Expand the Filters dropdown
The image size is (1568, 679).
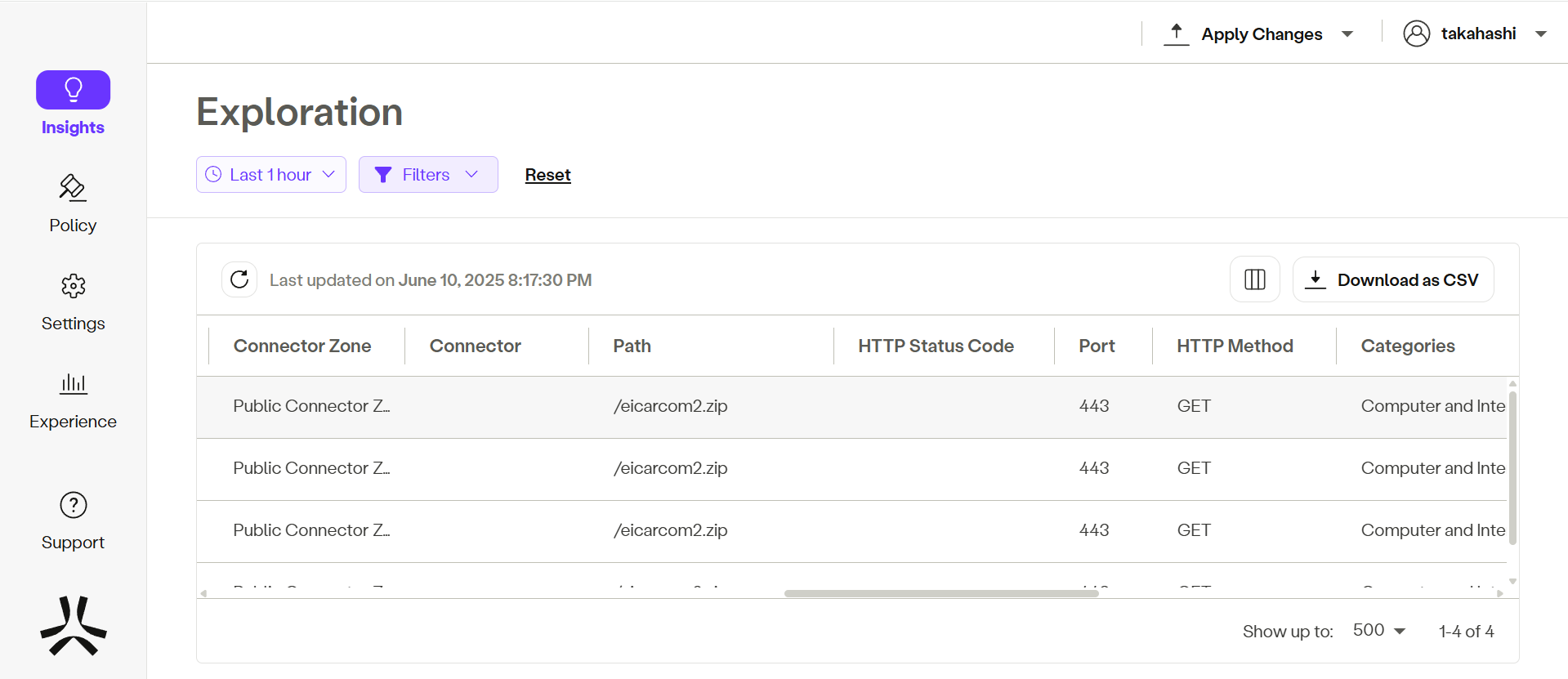tap(427, 175)
